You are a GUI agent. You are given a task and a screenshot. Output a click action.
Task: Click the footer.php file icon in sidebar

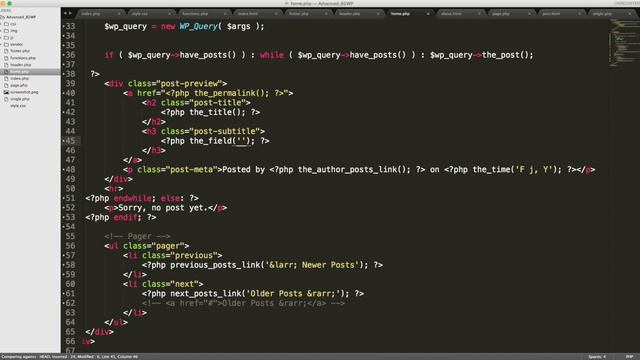coord(6,51)
